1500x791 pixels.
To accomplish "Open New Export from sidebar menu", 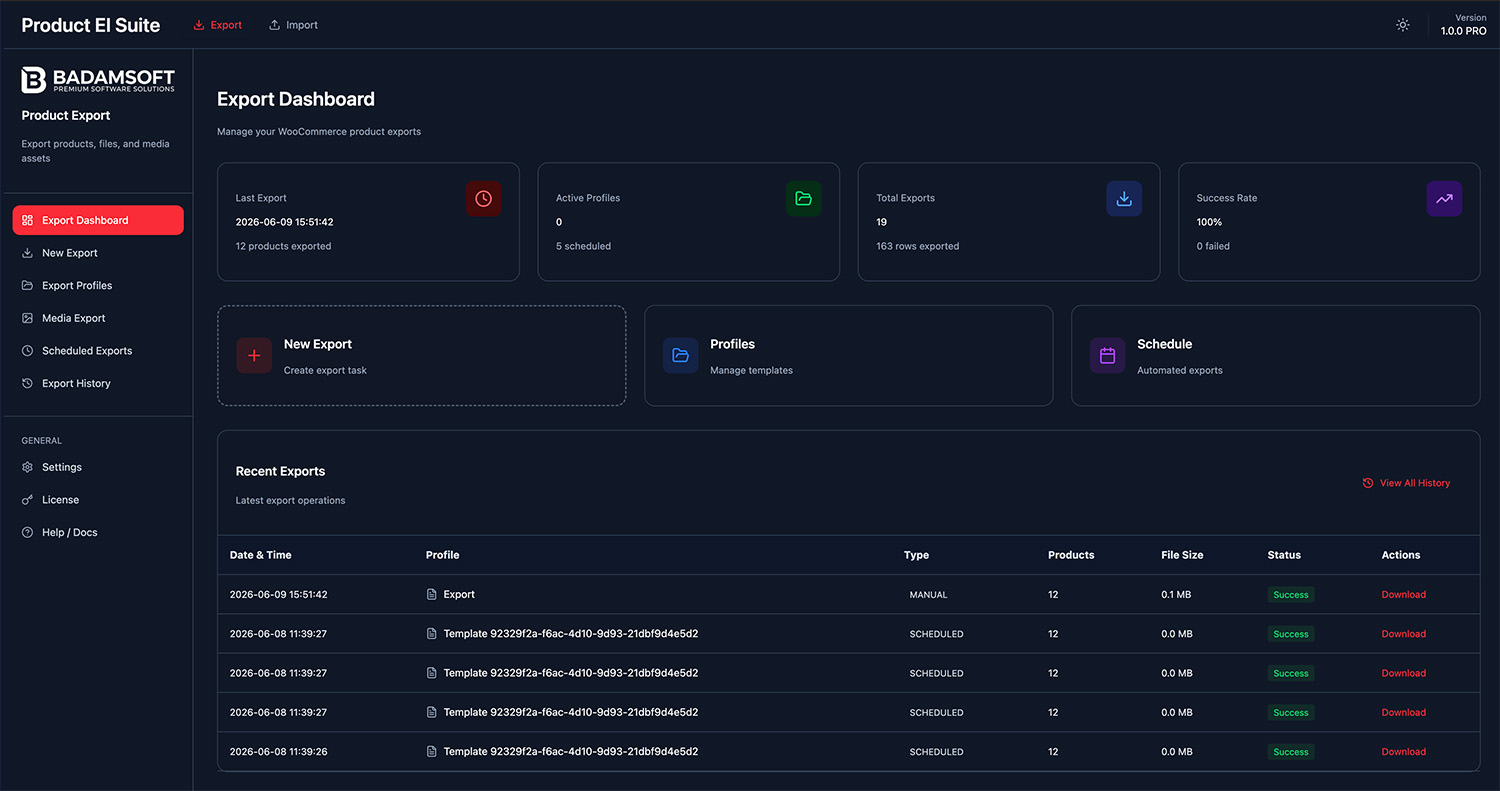I will [x=98, y=253].
